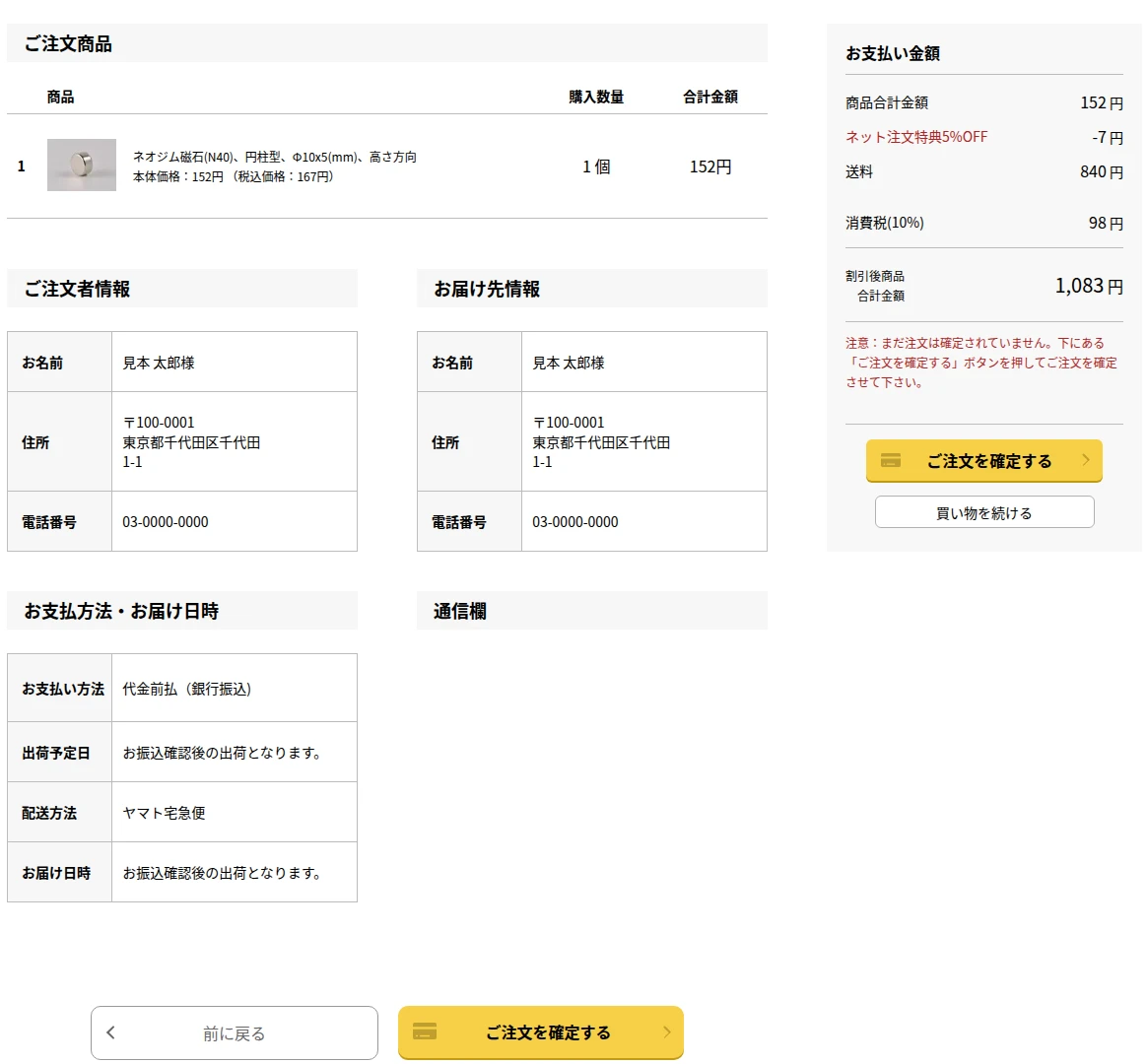Click the 1,083 円 grand total

coord(1089,286)
